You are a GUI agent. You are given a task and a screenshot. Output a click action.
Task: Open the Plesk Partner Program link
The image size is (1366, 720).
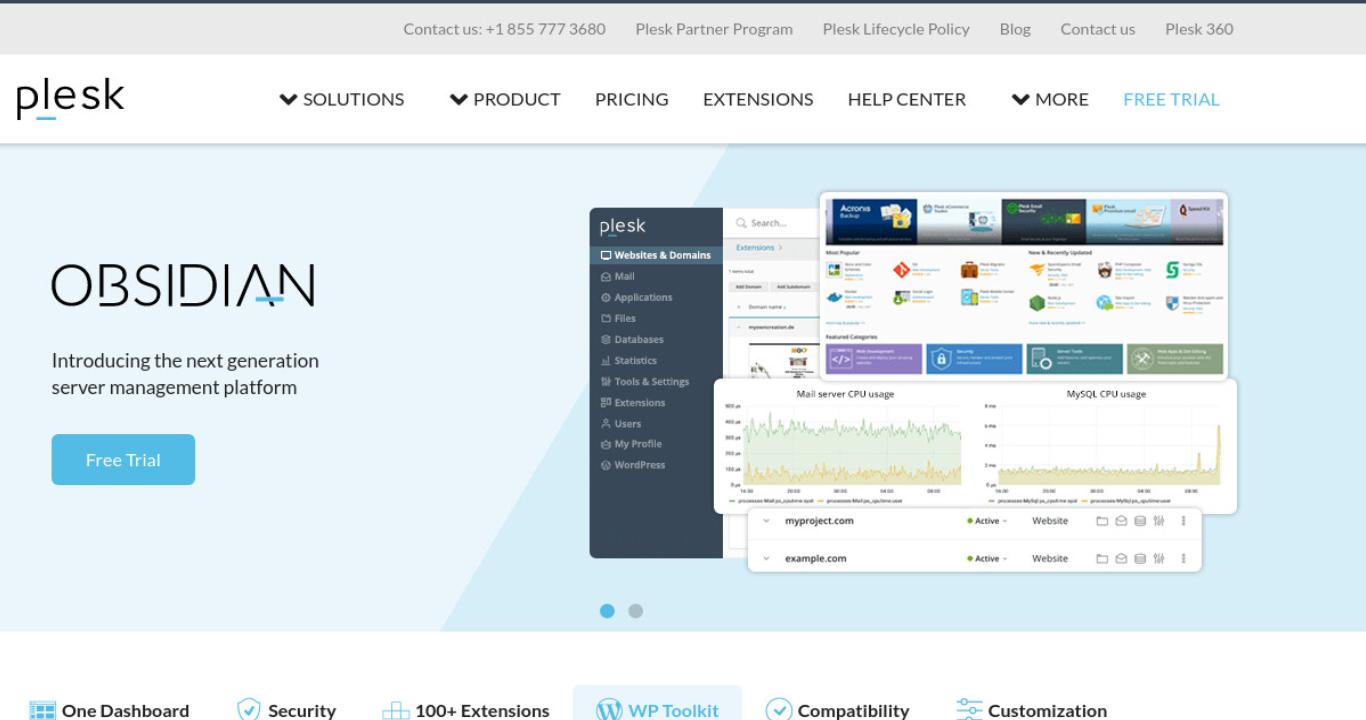[x=714, y=29]
